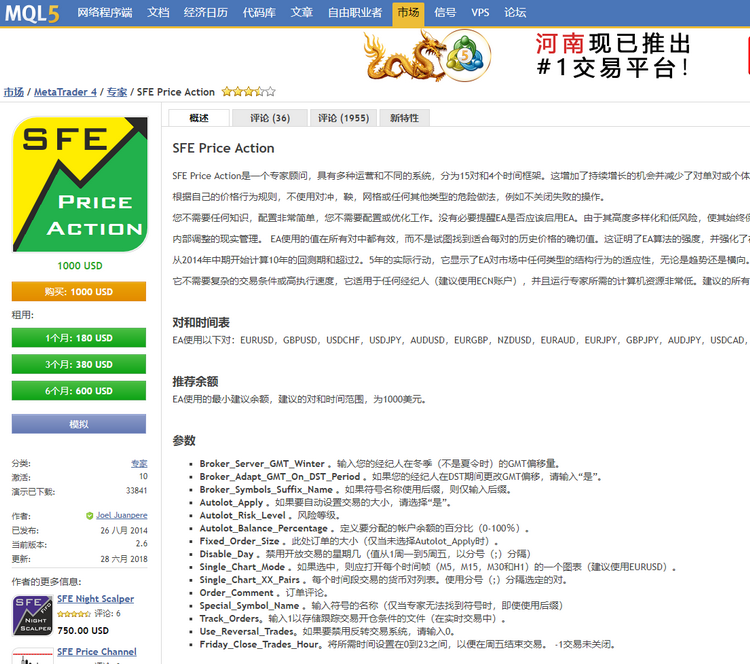
Task: Click the 750.00 USD price text
Action: 83,631
